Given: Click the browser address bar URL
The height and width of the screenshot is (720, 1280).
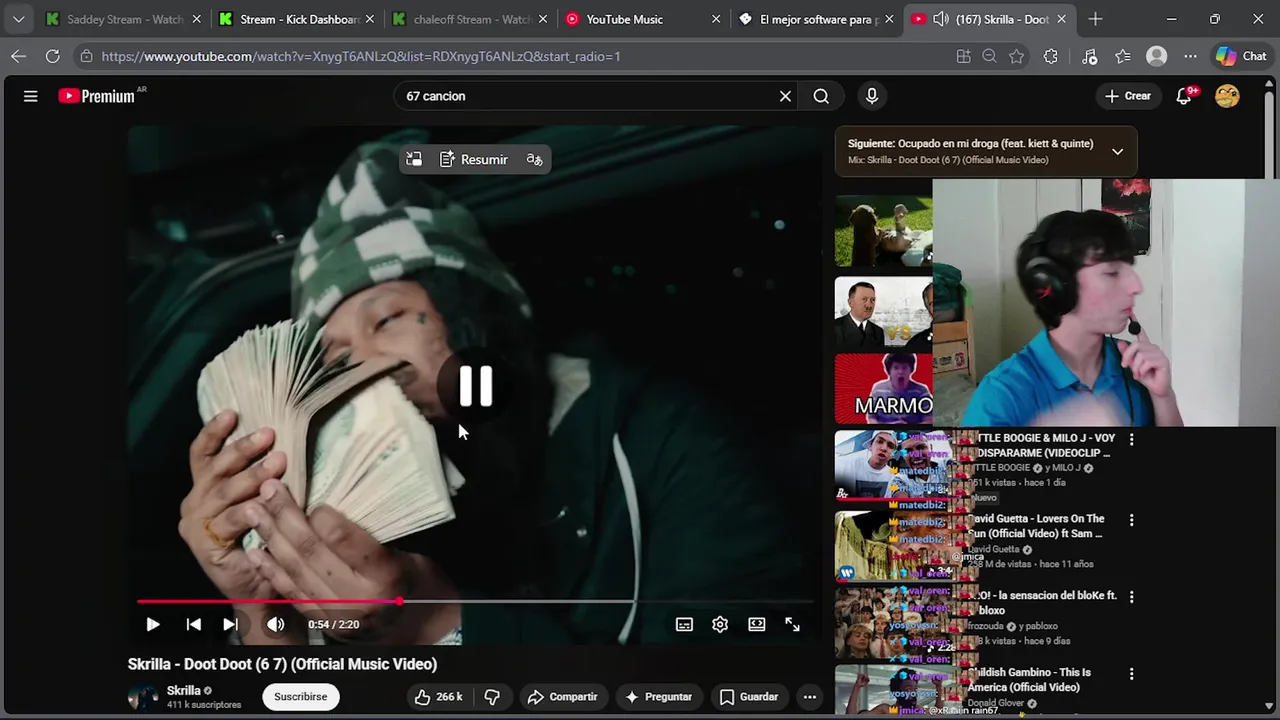Looking at the screenshot, I should point(361,56).
